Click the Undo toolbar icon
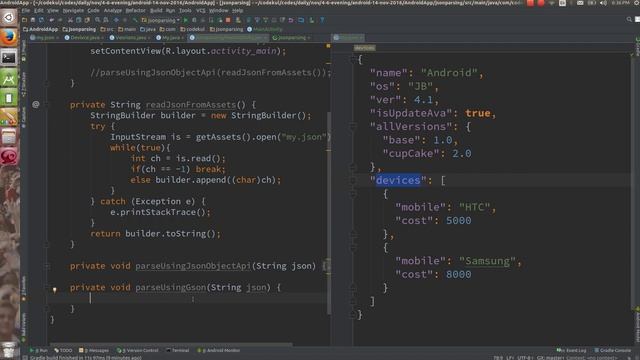640x360 pixels. [51, 20]
